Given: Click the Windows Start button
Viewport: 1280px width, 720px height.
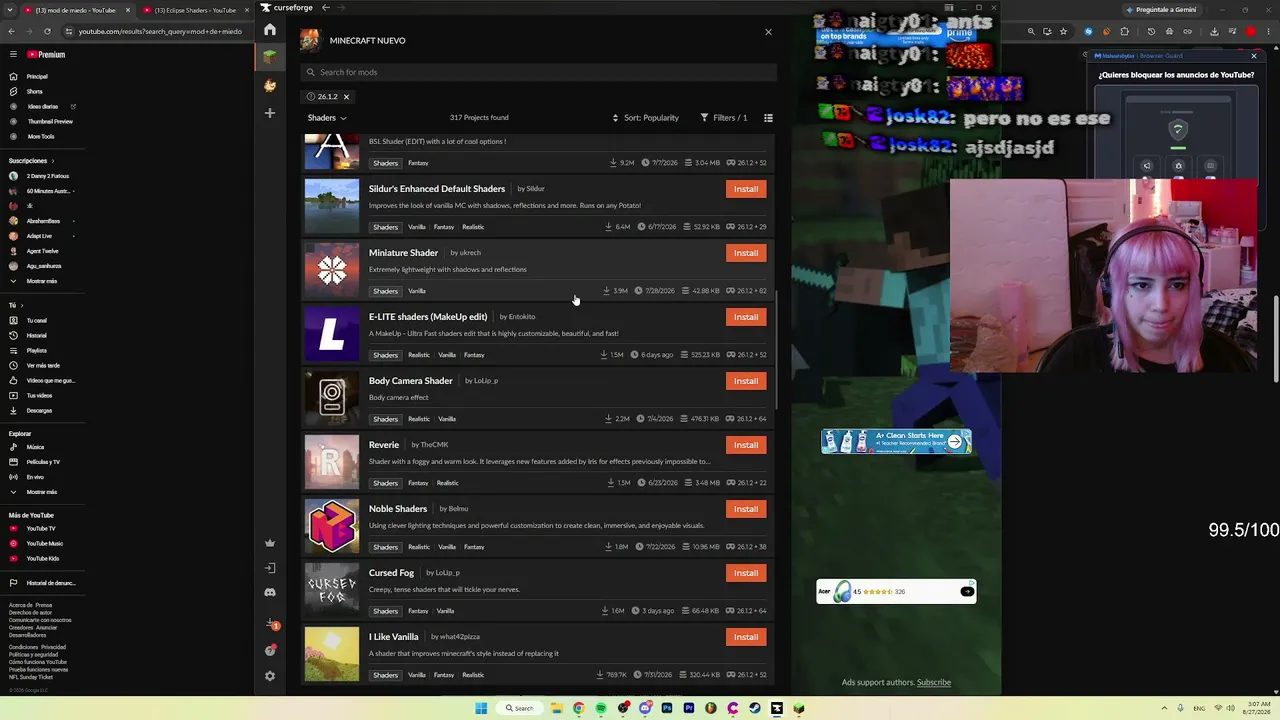Looking at the screenshot, I should 481,708.
